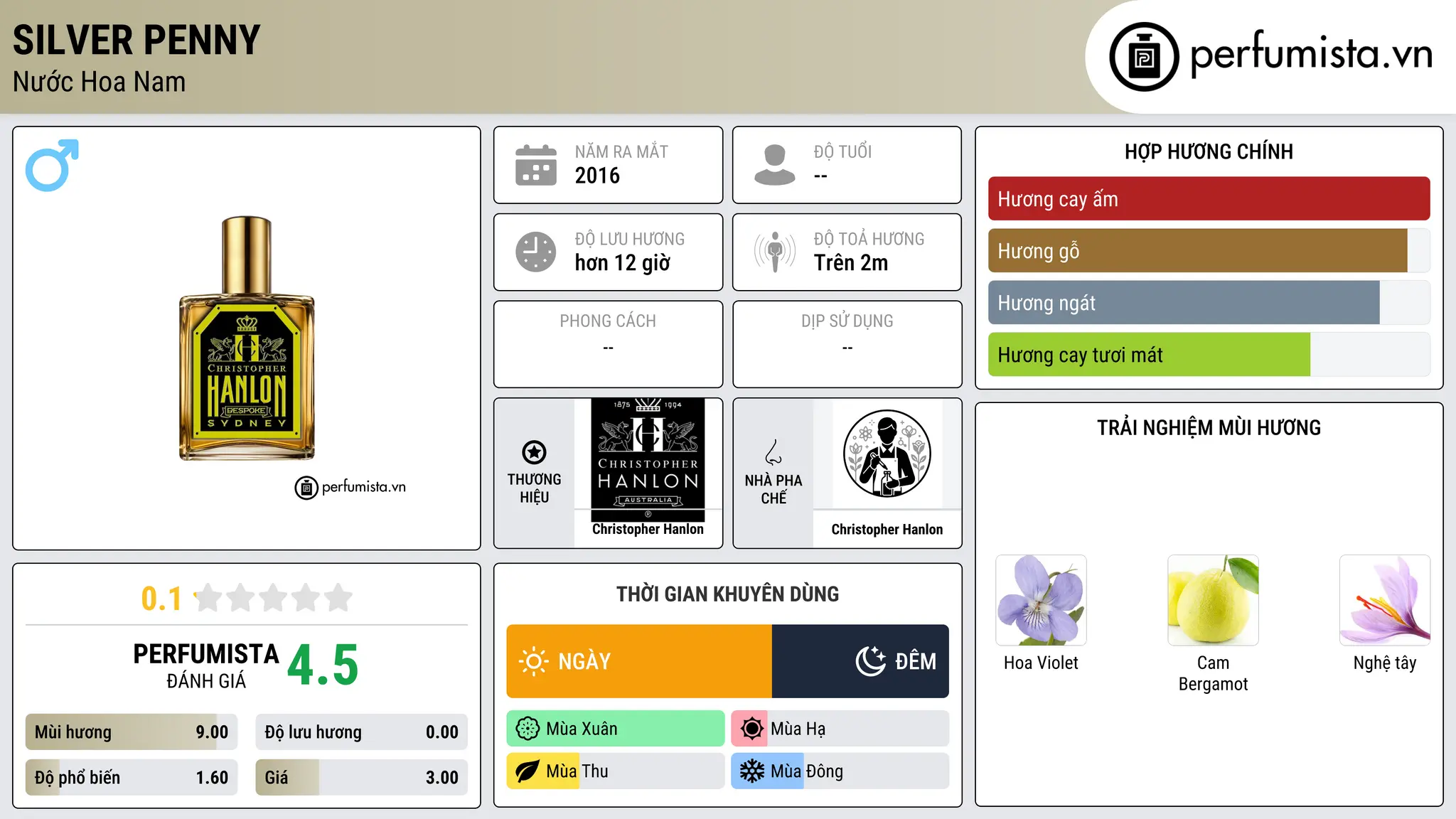Click the person icon beside ĐỘ TUỔI

coord(774,165)
